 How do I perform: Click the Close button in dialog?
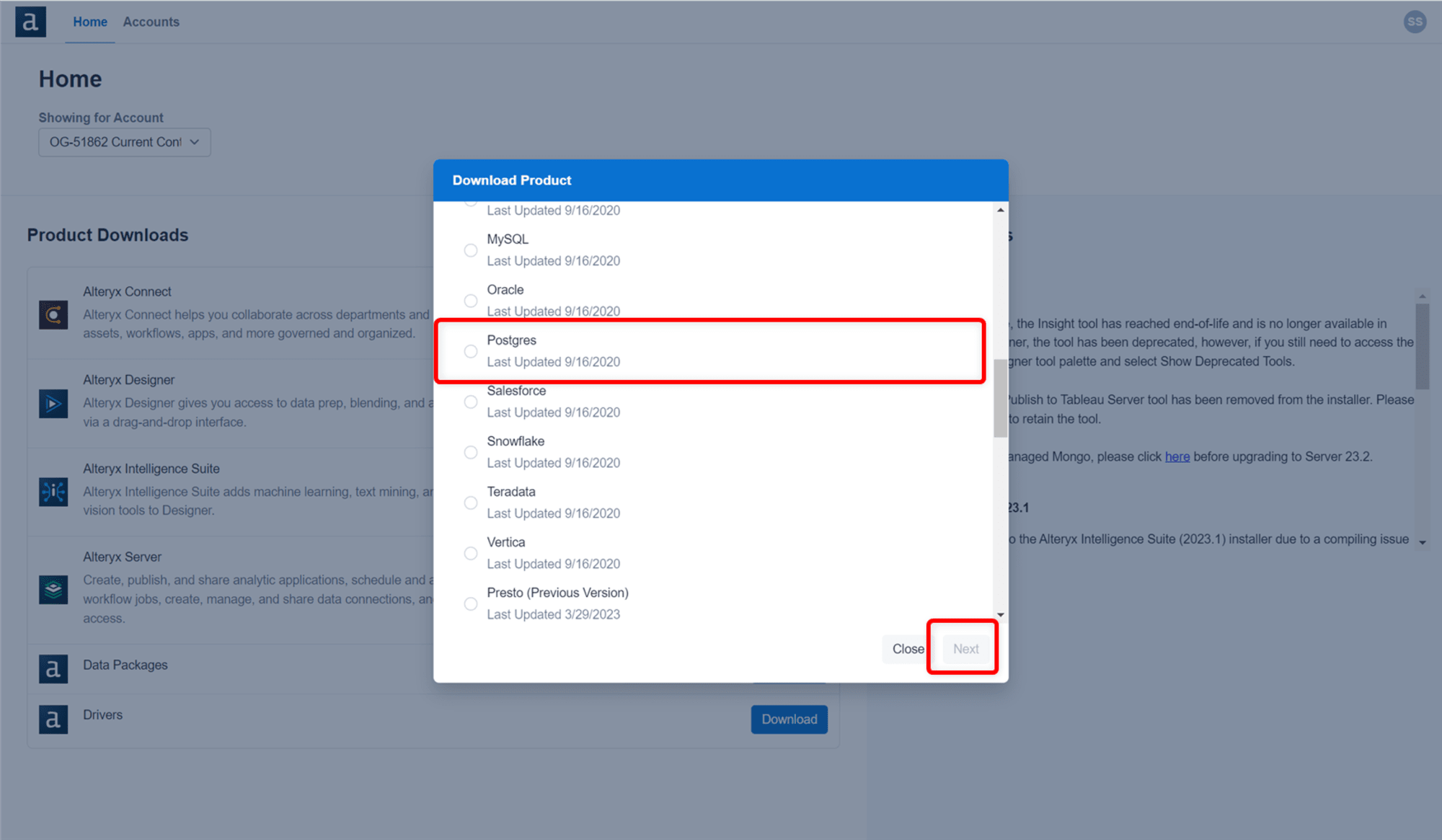pyautogui.click(x=908, y=649)
